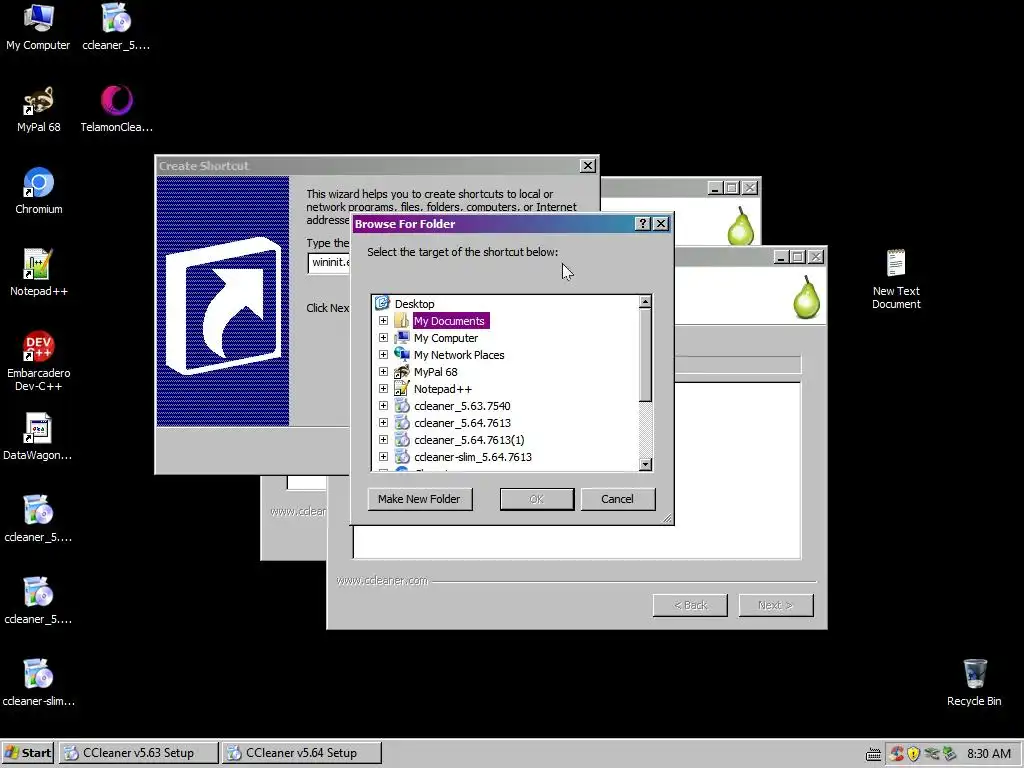Select the Recycle Bin desktop icon
The image size is (1024, 768).
[x=974, y=684]
